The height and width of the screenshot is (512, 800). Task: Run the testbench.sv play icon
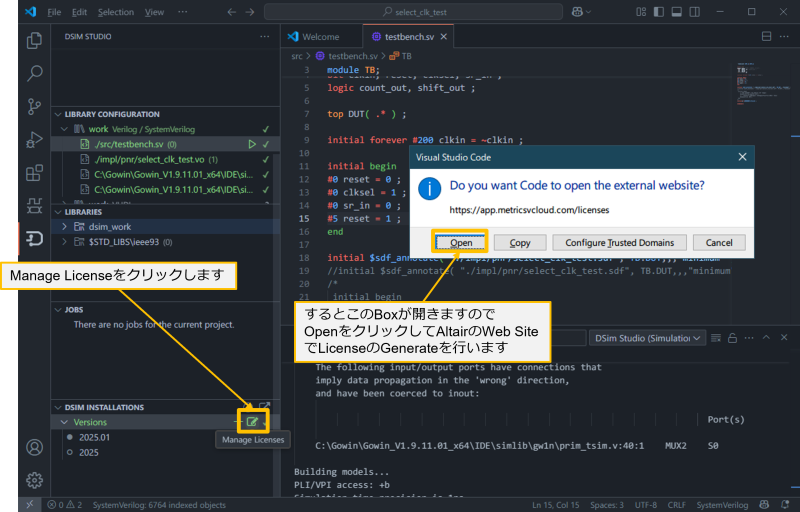tap(252, 144)
